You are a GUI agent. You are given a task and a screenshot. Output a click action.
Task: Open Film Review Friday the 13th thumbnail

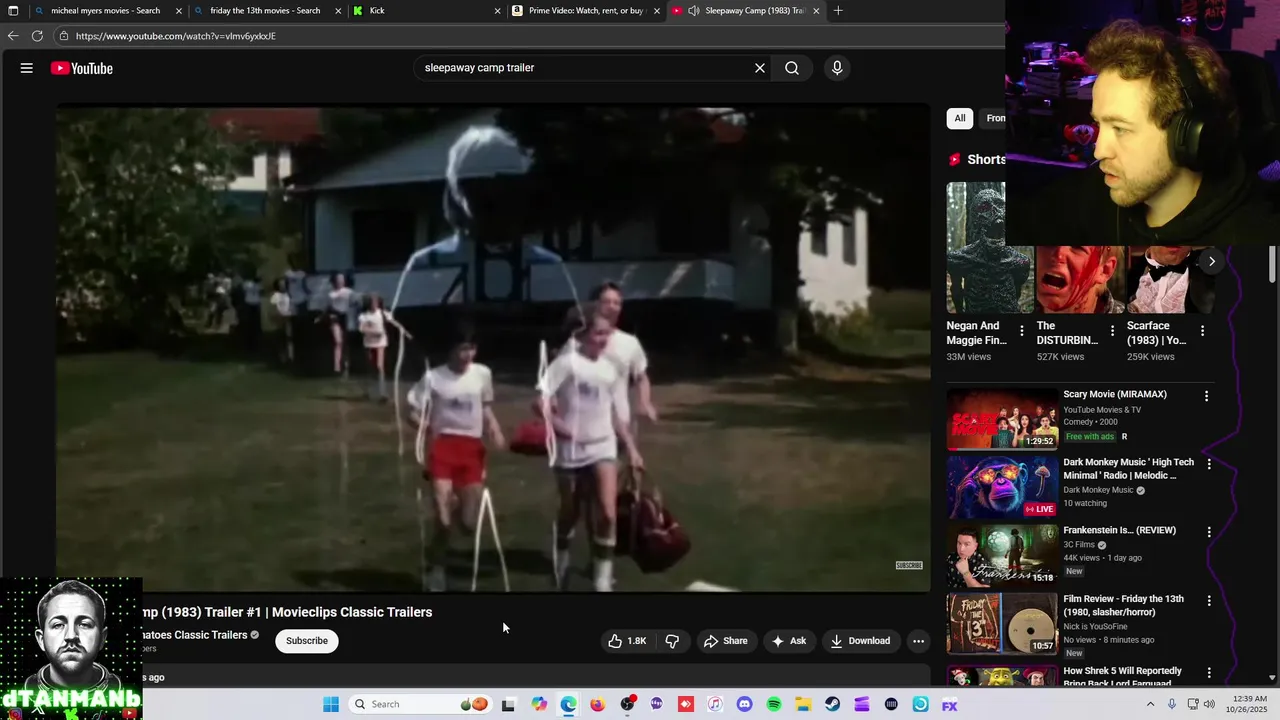1002,624
